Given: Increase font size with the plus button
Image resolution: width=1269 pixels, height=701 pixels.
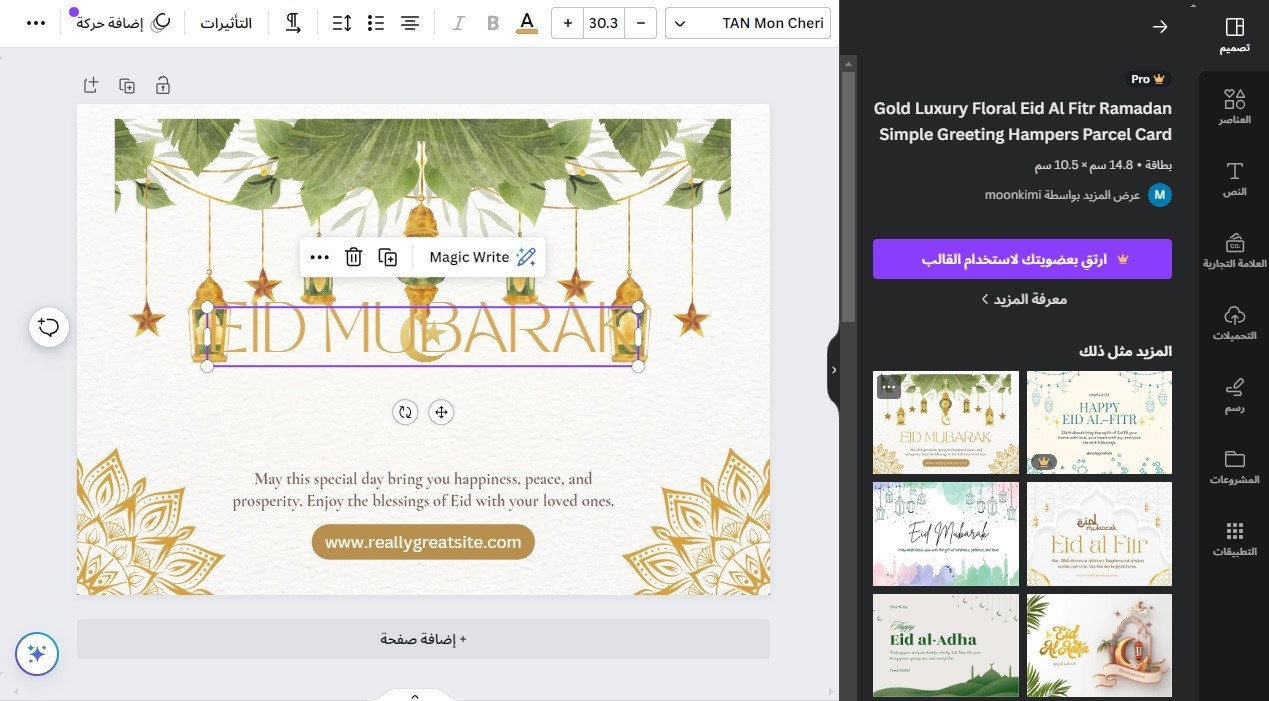Looking at the screenshot, I should click(x=567, y=23).
